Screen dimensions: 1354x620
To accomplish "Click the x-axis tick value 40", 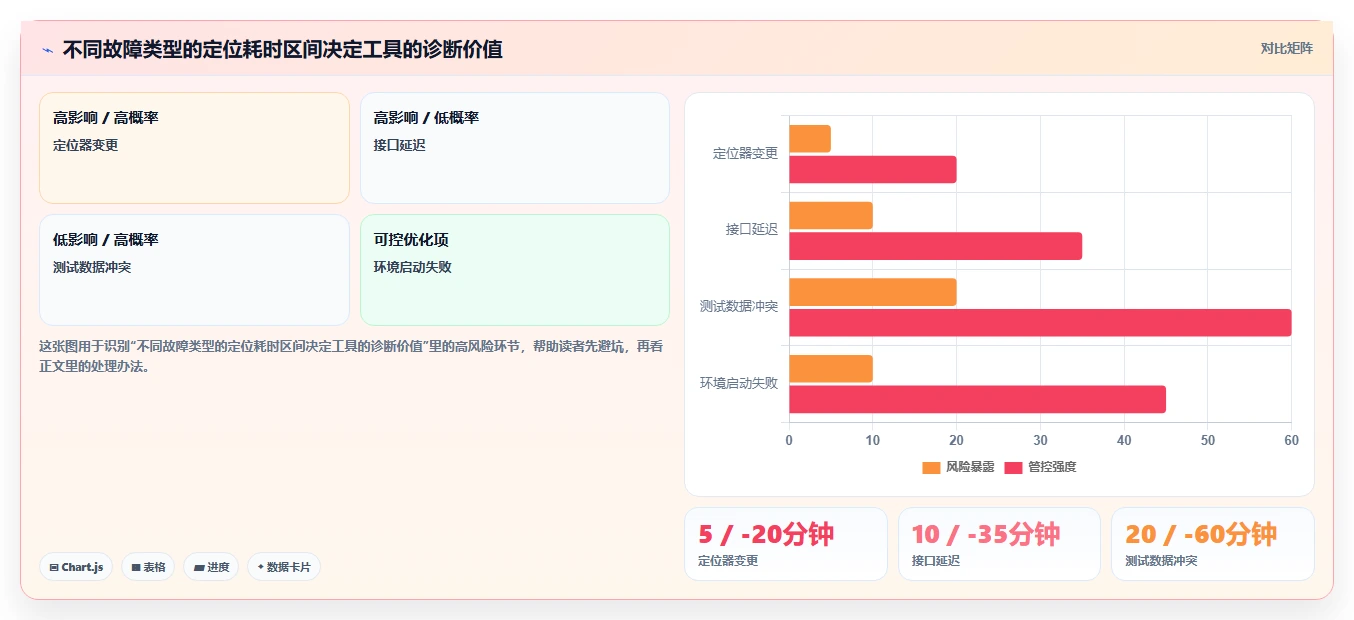I will pyautogui.click(x=1124, y=440).
